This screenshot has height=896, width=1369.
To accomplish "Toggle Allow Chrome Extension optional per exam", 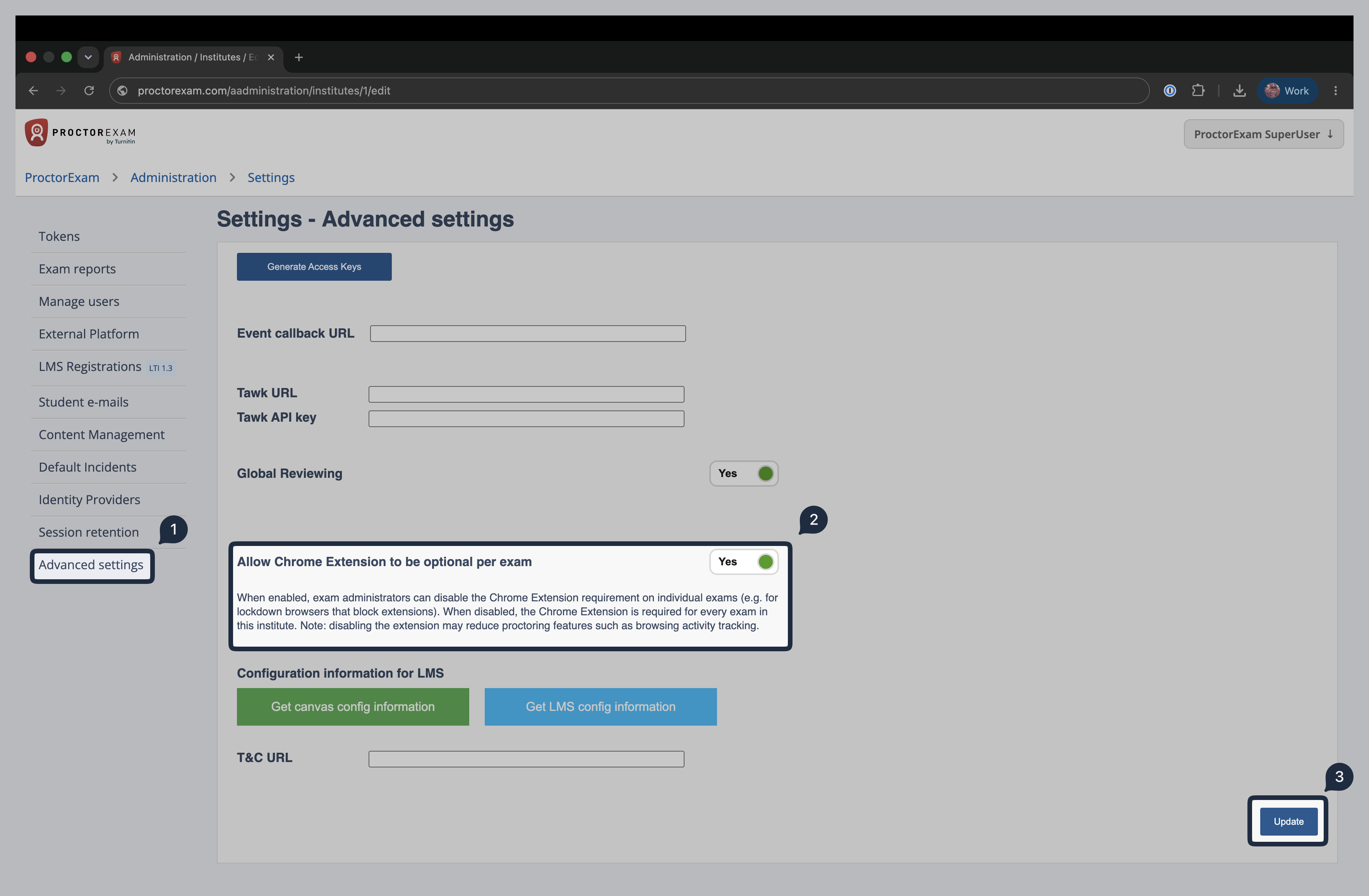I will coord(744,562).
